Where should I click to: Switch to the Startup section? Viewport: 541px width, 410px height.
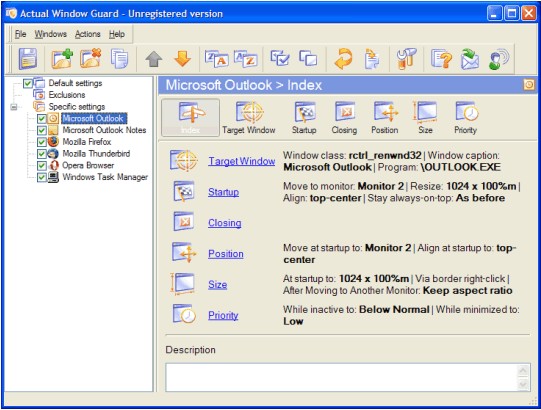click(x=304, y=118)
